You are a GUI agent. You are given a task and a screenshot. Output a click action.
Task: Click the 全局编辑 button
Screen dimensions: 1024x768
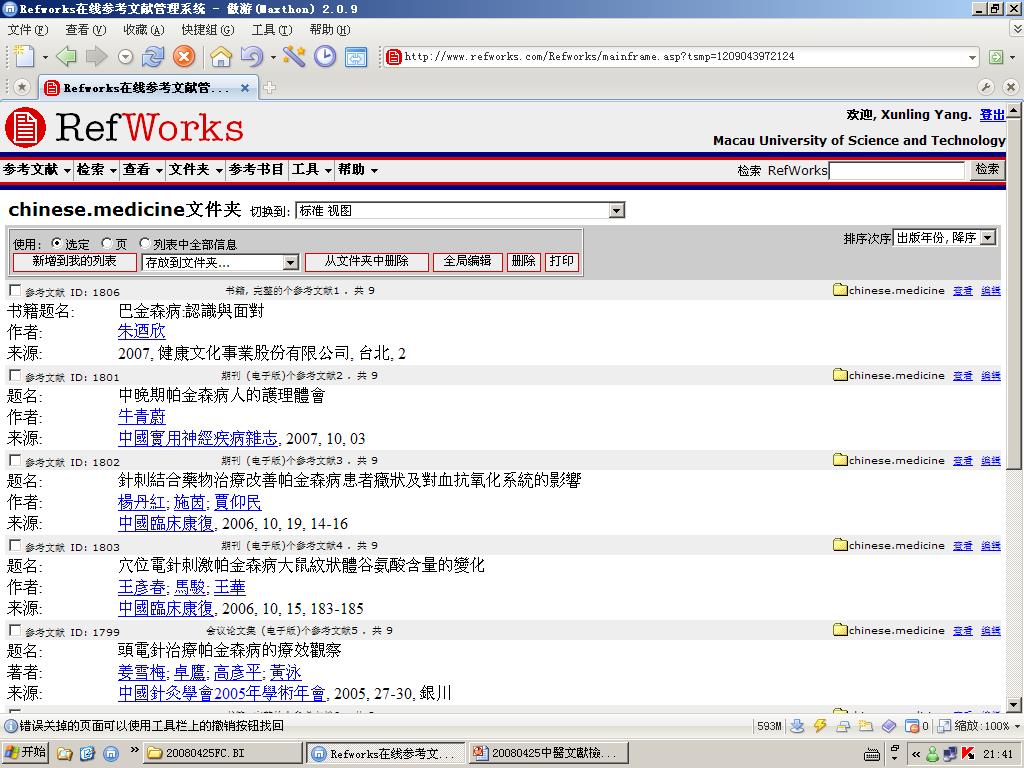click(x=468, y=262)
